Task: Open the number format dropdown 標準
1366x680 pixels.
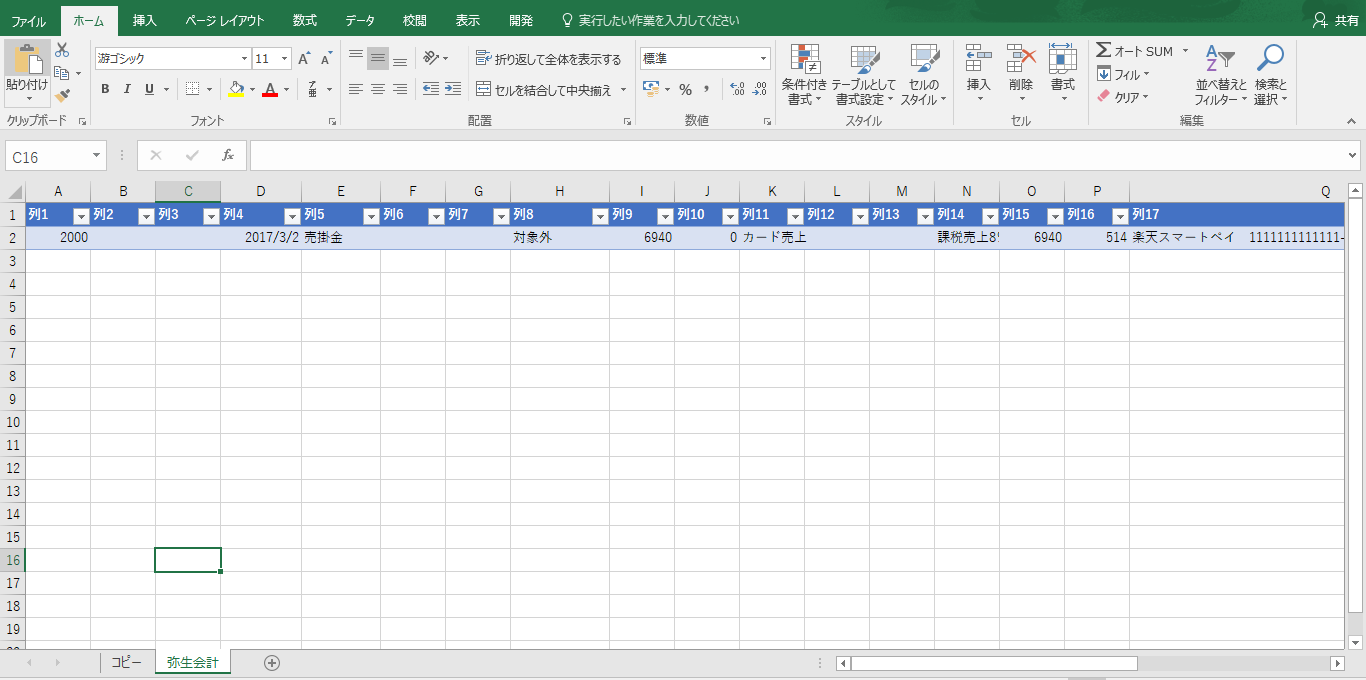Action: point(763,59)
